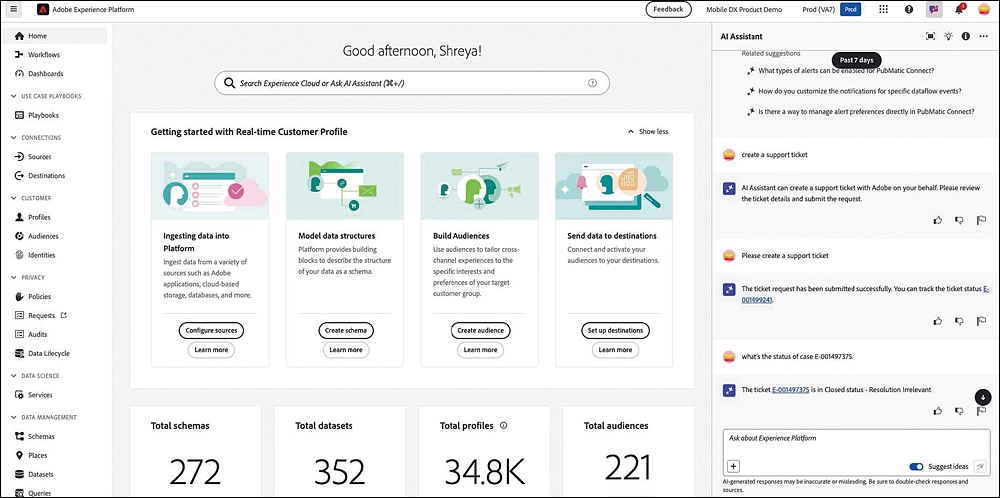Click the search bar help icon

click(x=592, y=83)
